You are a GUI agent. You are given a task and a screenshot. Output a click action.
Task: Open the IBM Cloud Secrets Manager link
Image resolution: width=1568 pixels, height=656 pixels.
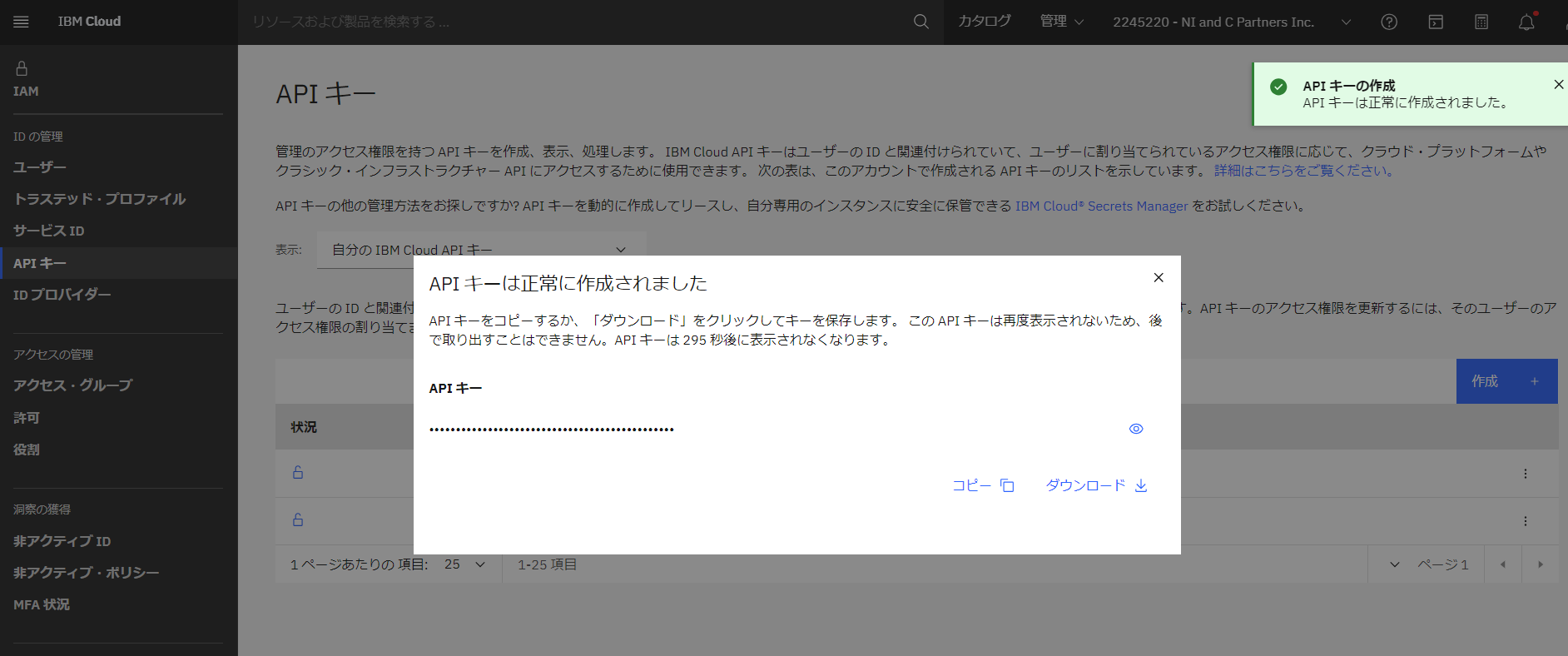click(1101, 206)
